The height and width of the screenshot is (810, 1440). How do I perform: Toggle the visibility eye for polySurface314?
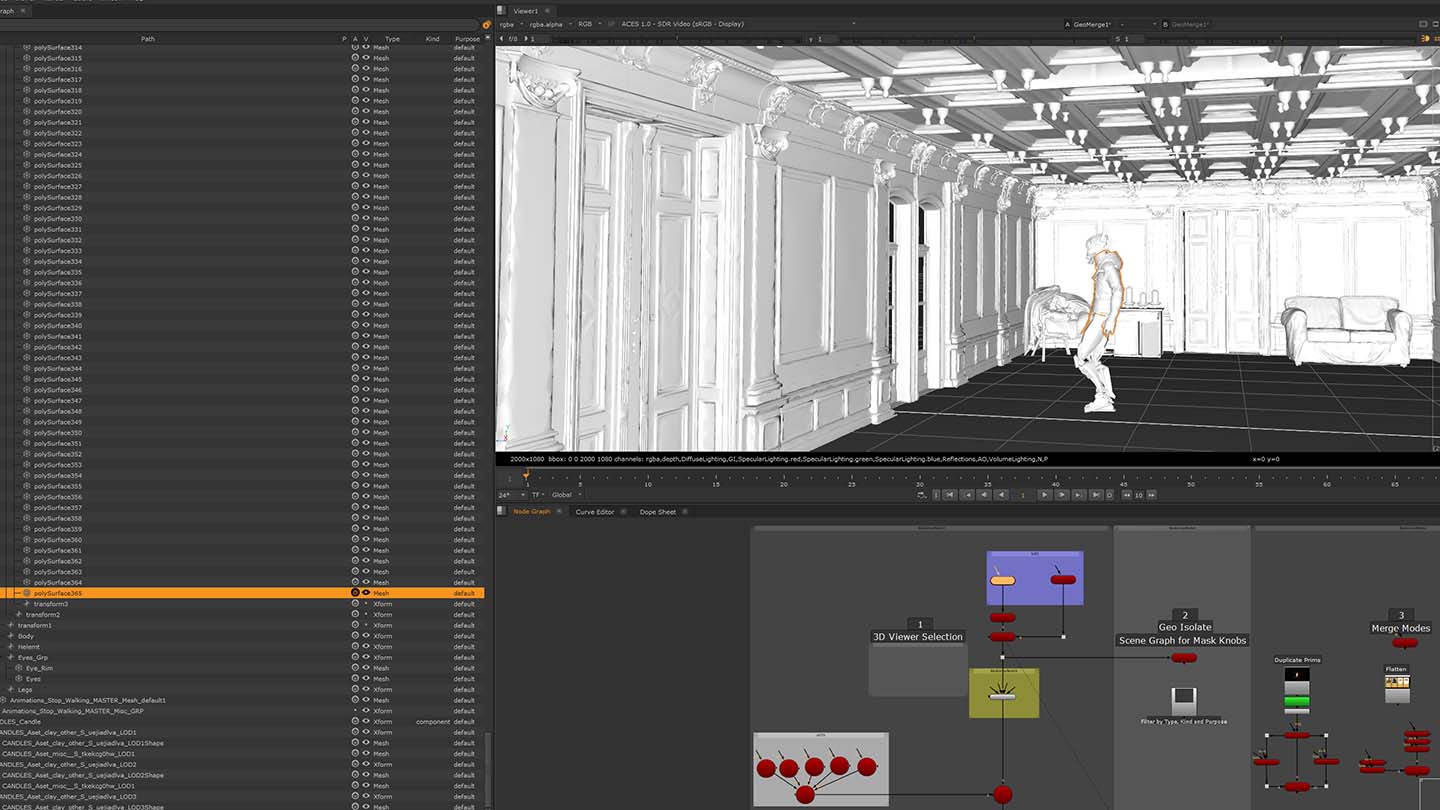366,47
